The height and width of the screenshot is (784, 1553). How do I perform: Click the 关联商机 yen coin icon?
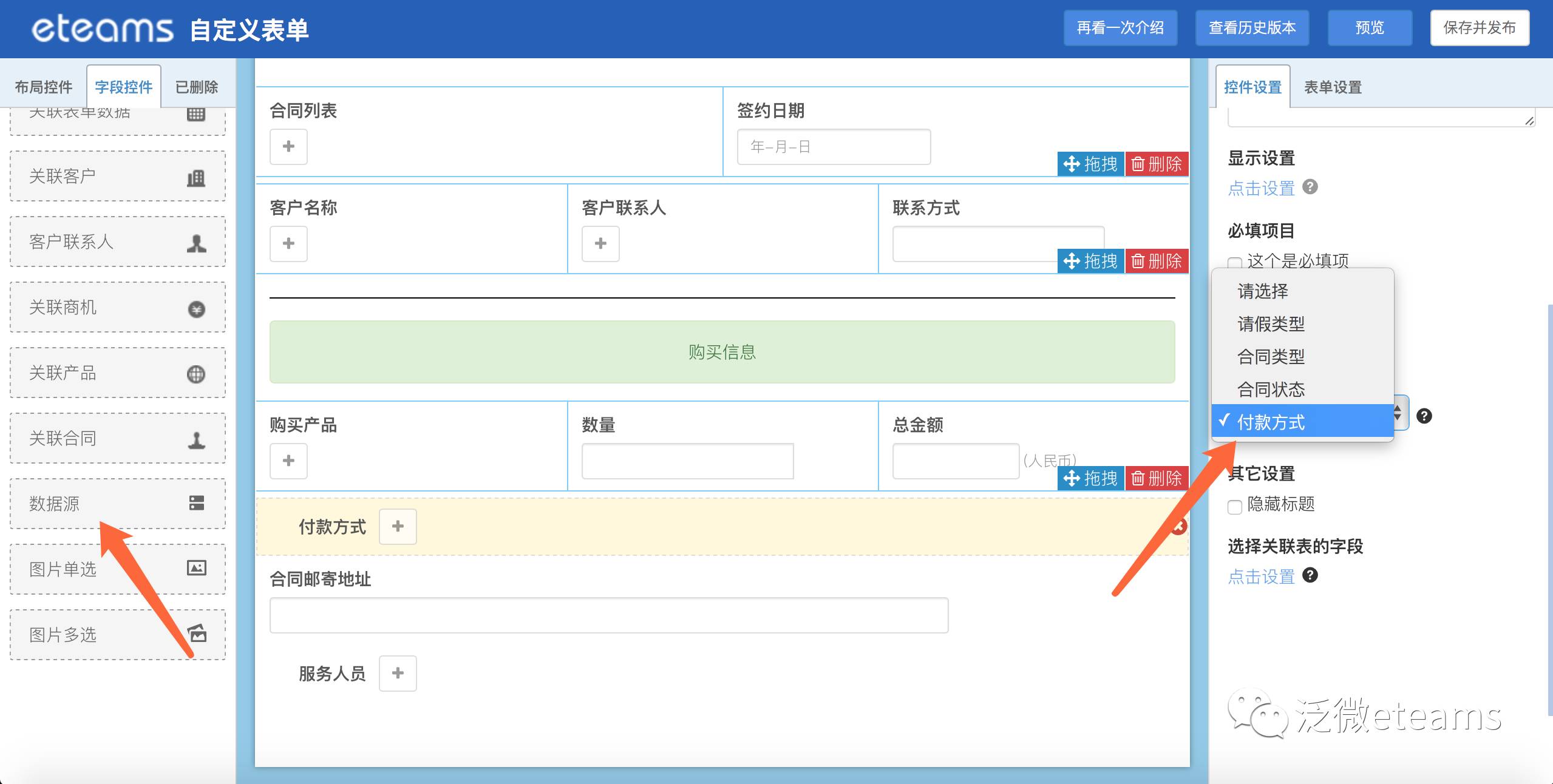click(x=195, y=309)
